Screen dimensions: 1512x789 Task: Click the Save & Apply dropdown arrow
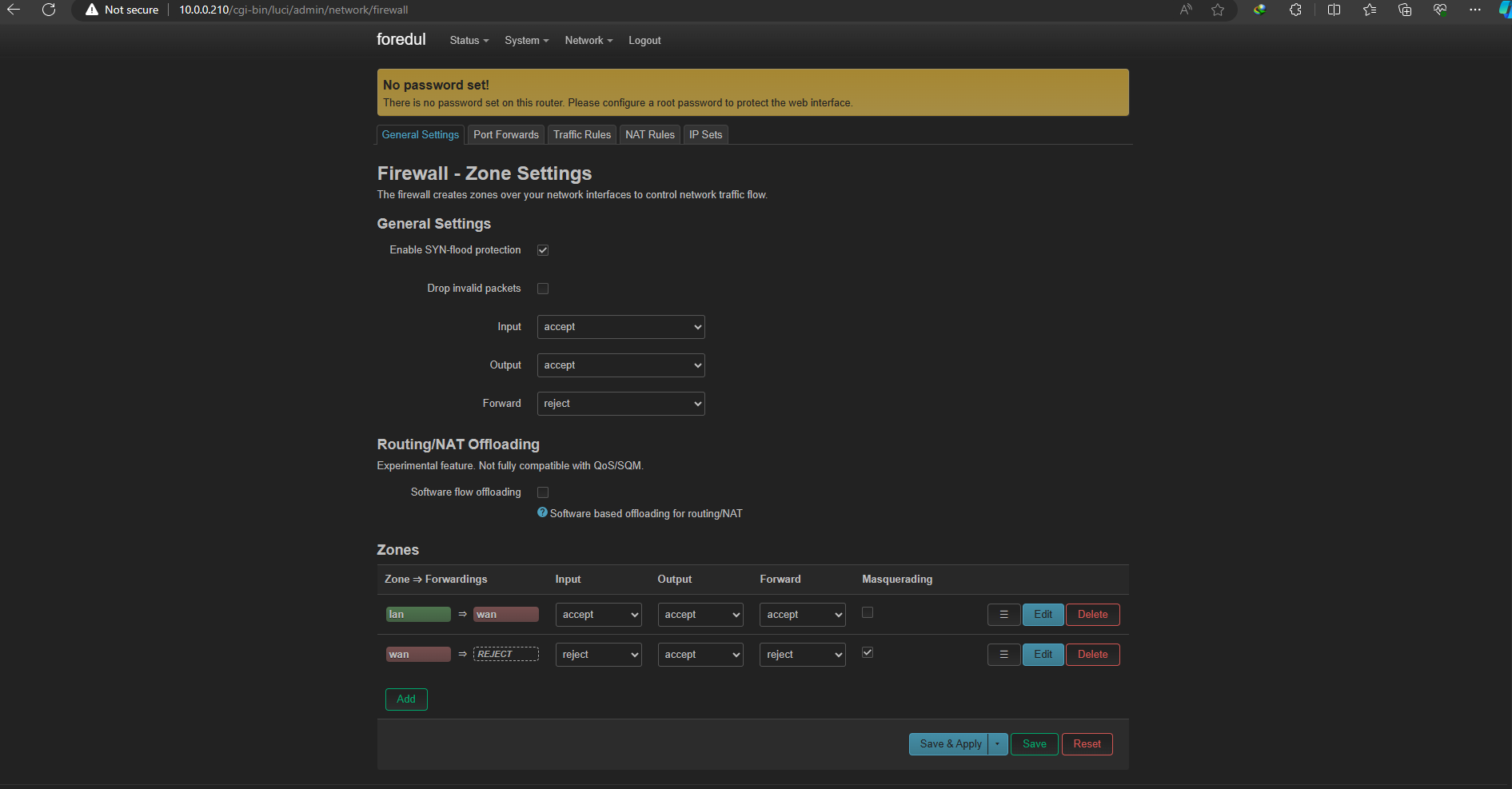coord(997,744)
